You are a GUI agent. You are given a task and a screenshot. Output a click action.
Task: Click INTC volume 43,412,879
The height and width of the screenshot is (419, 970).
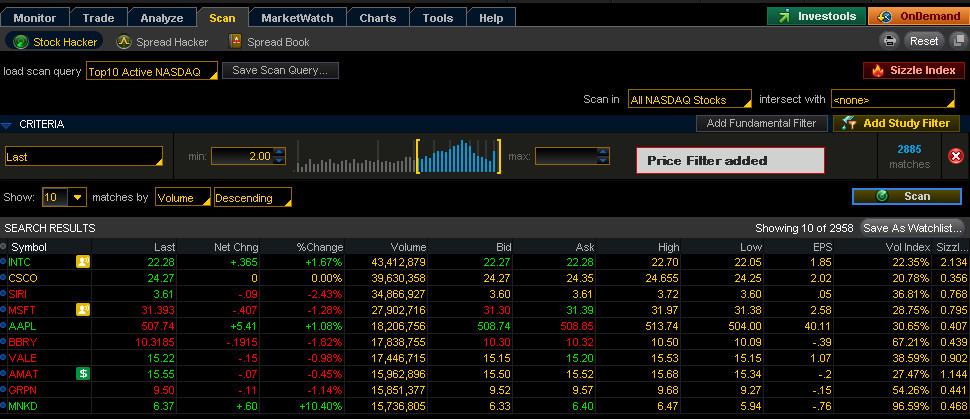coord(398,262)
